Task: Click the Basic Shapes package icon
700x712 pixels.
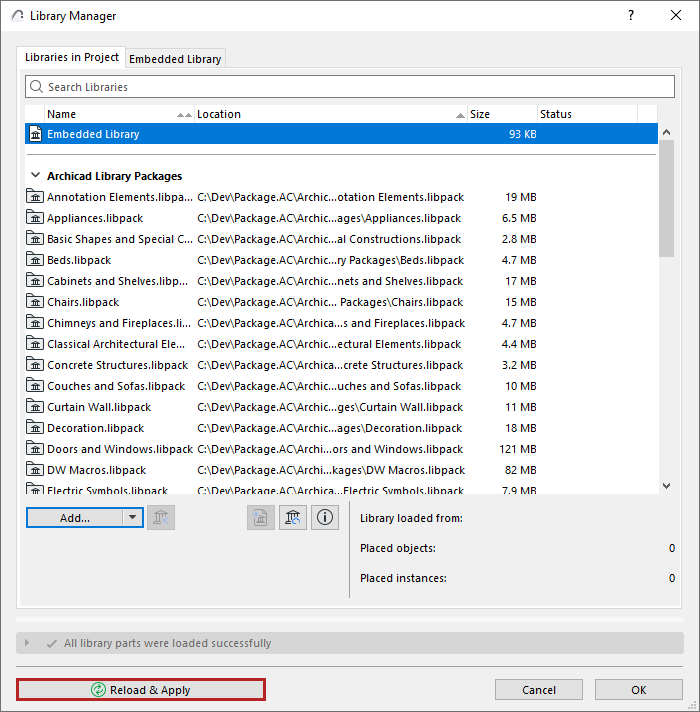Action: 35,238
